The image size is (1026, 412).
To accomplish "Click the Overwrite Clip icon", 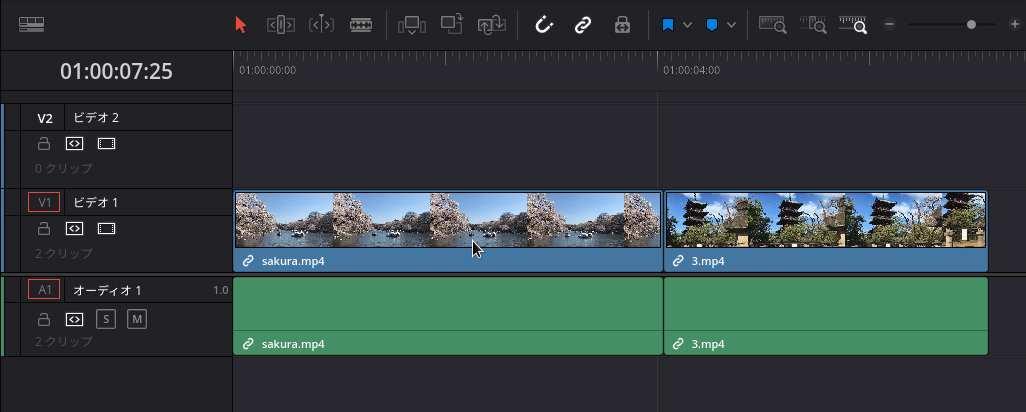I will (x=451, y=24).
